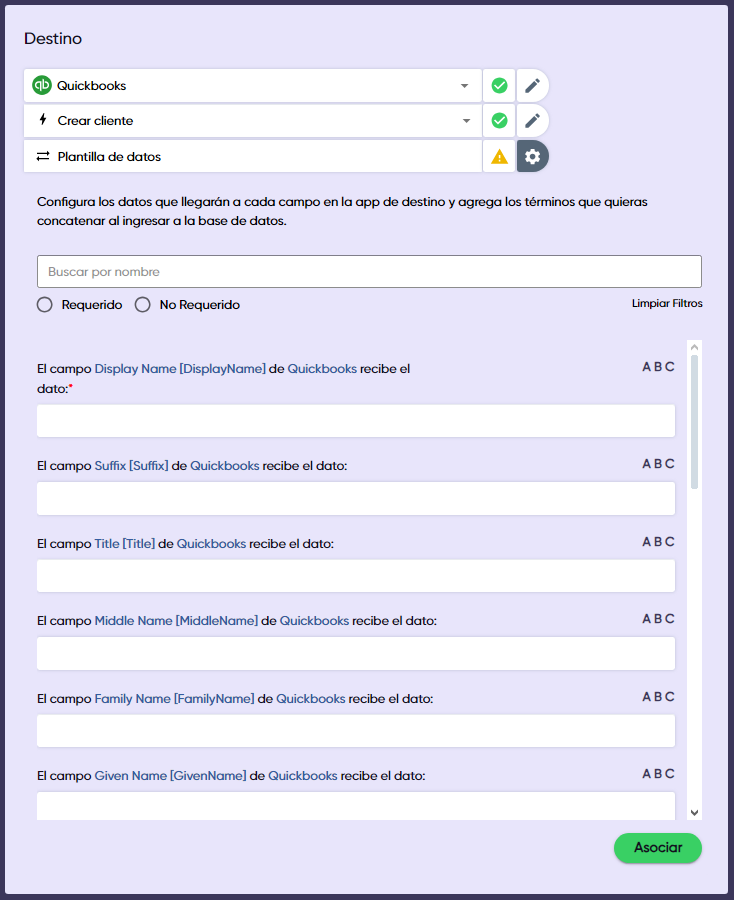Click green checkmark status next to Quickbooks
The width and height of the screenshot is (734, 900).
point(499,86)
